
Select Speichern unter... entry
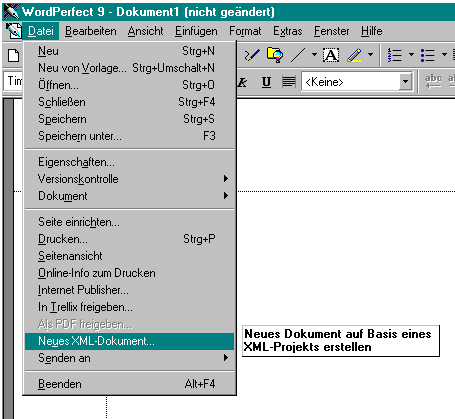129,136
